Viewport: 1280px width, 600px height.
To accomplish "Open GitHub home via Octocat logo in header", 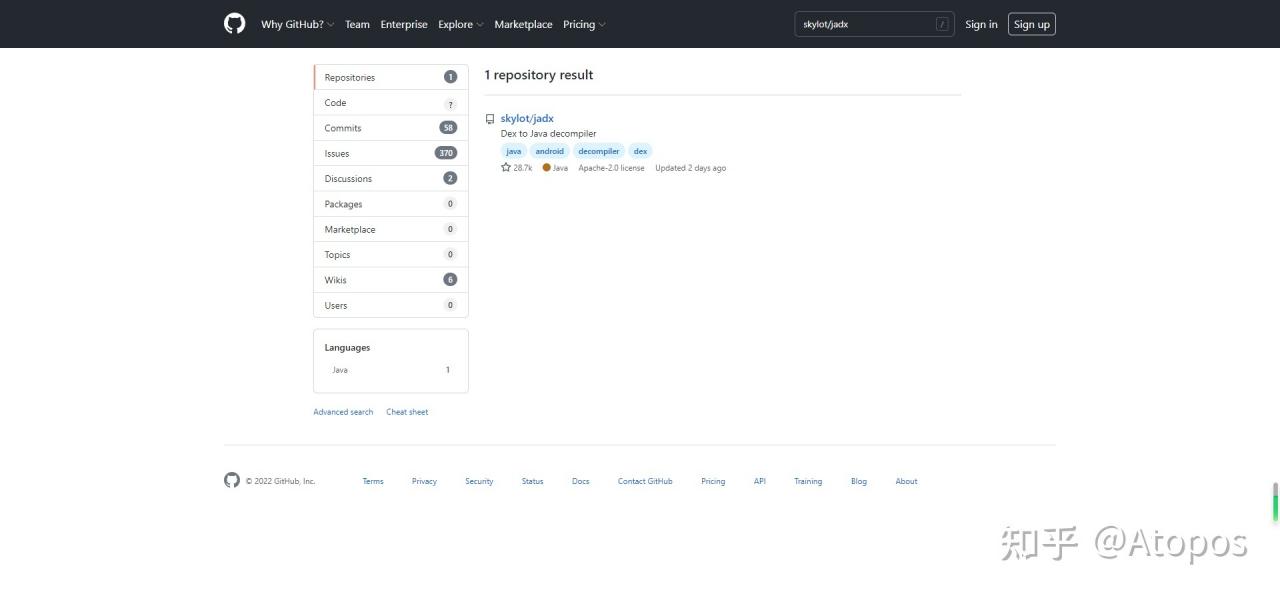I will 235,24.
